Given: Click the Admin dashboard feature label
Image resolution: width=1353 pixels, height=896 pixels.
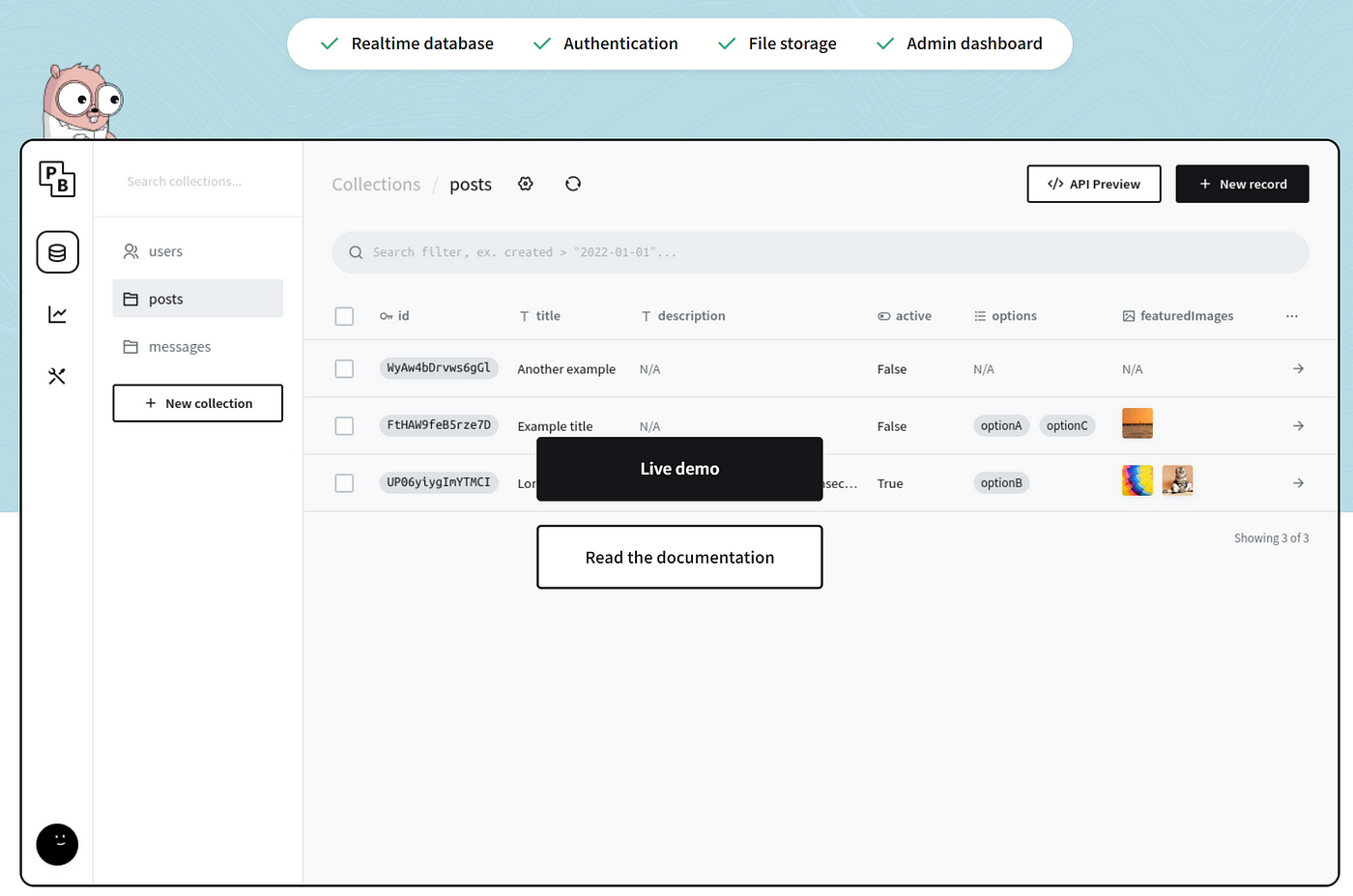Looking at the screenshot, I should 974,43.
